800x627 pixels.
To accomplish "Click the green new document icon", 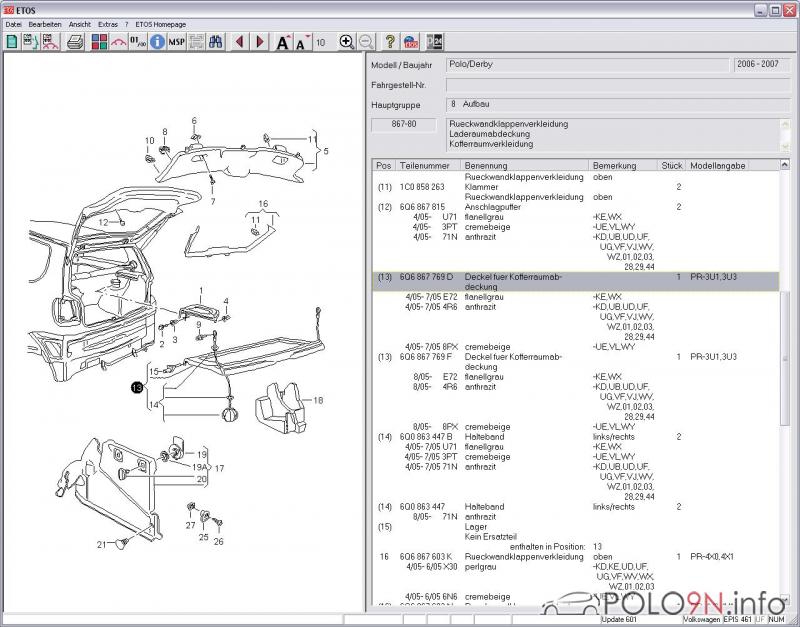I will tap(12, 42).
